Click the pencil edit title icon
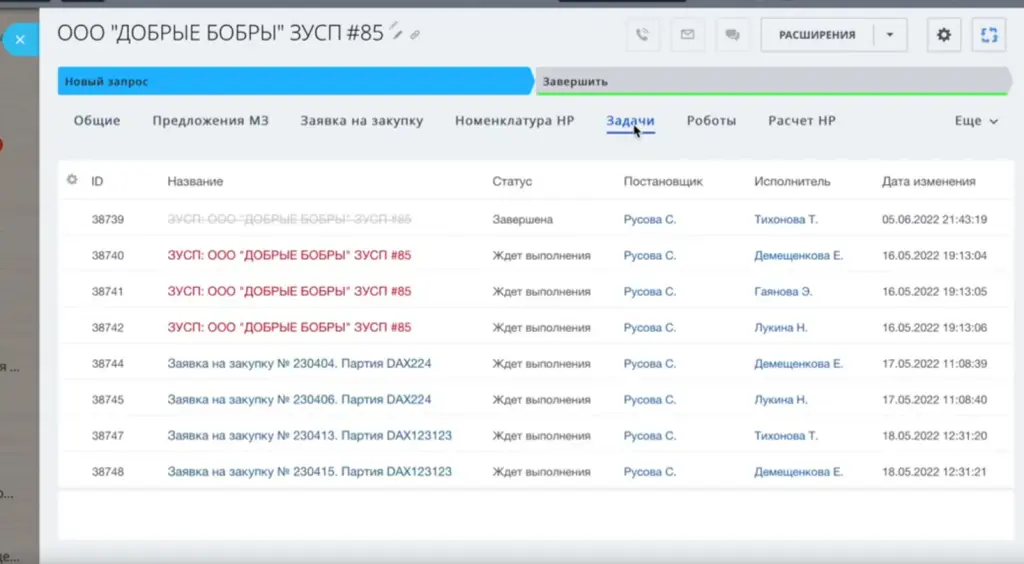The width and height of the screenshot is (1024, 564). [397, 33]
